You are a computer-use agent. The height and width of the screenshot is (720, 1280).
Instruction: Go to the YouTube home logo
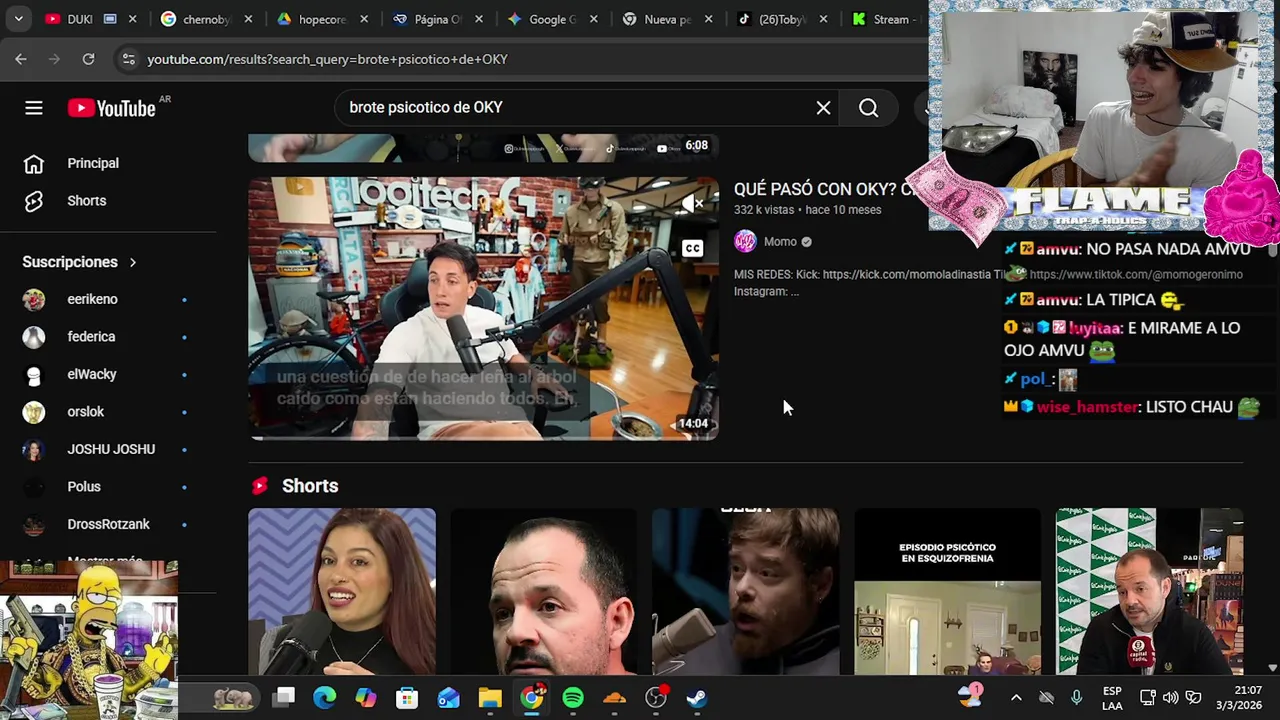click(x=112, y=108)
